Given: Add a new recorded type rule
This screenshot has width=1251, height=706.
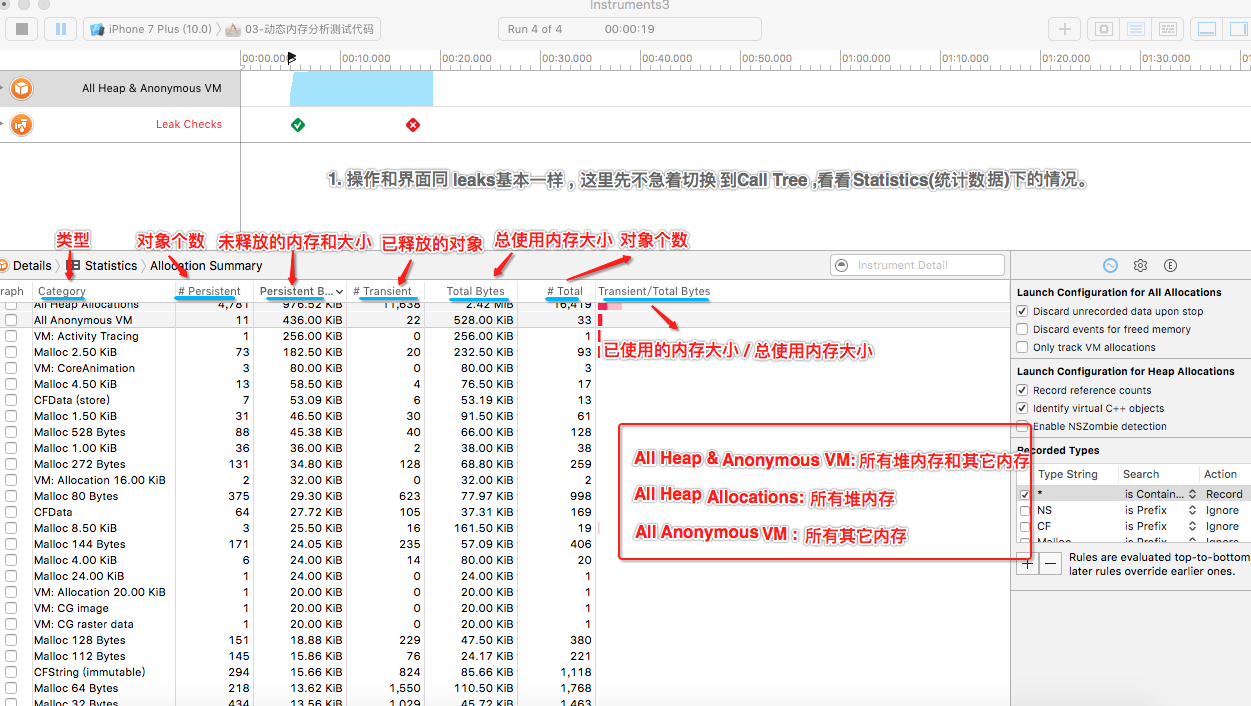Looking at the screenshot, I should point(1028,563).
